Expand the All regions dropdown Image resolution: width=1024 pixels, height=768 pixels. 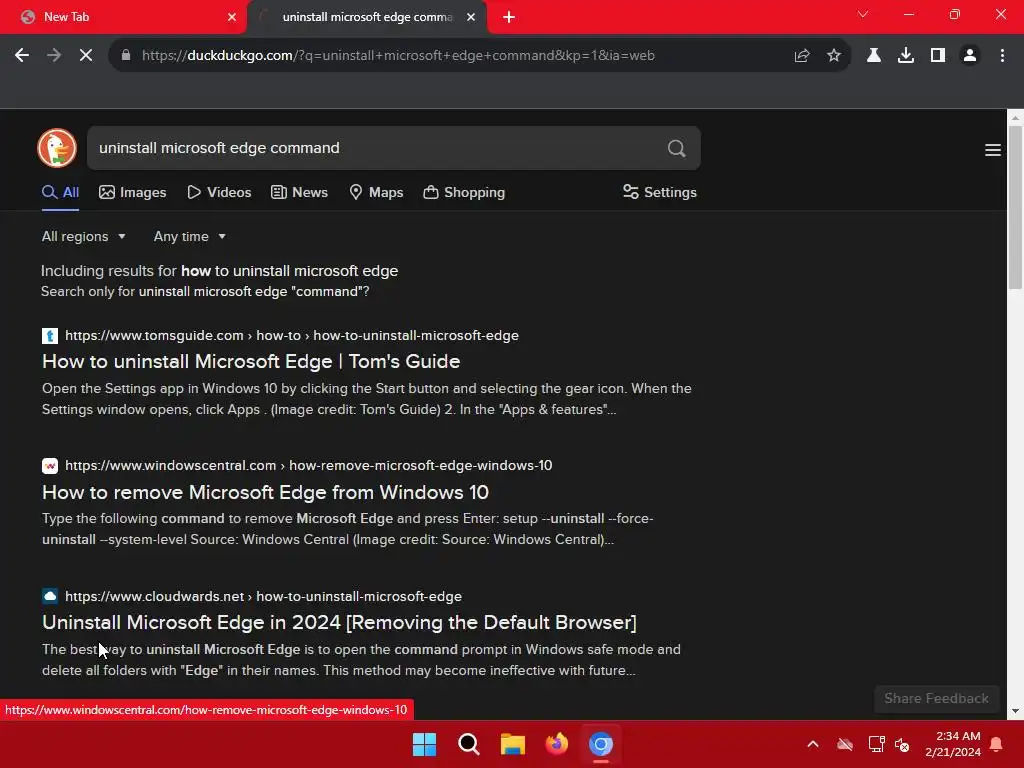tap(84, 236)
